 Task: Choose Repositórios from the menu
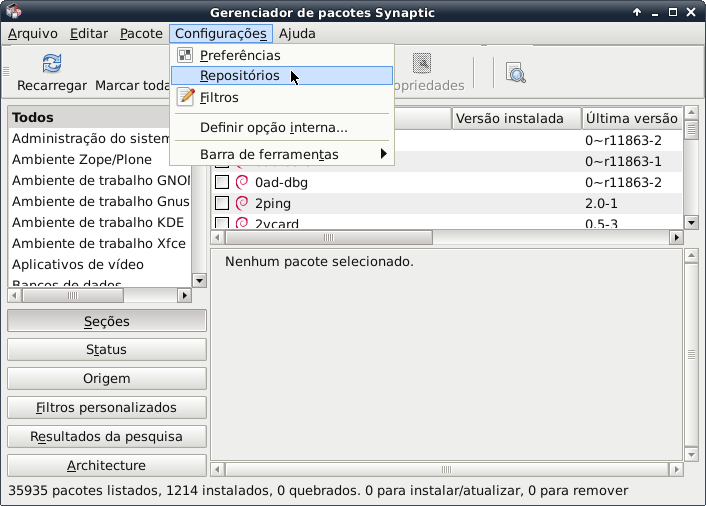click(x=282, y=76)
